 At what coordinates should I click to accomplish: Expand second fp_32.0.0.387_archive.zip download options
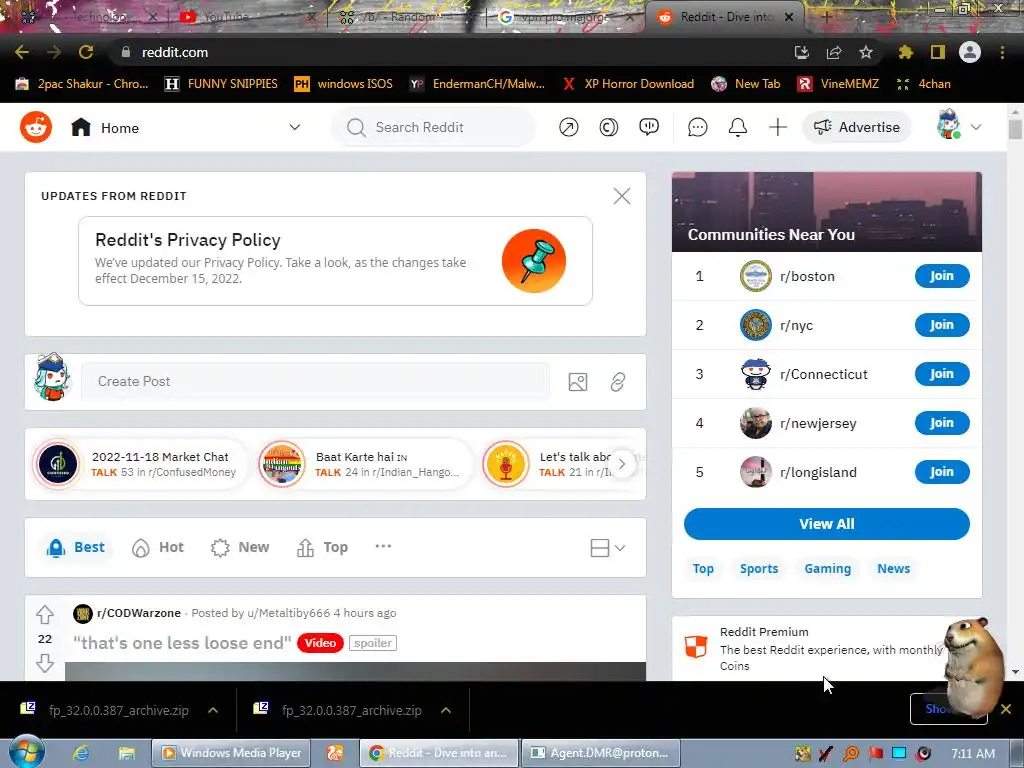(x=446, y=710)
